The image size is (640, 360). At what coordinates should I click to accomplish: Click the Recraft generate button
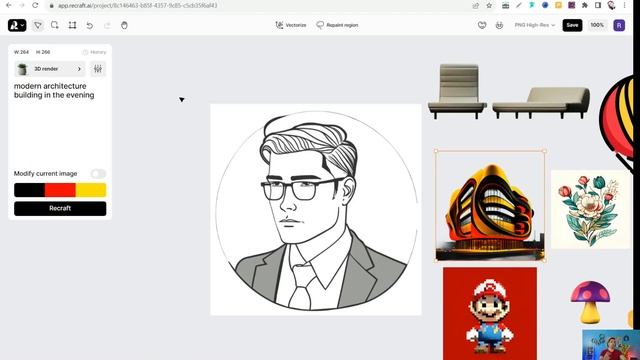[x=60, y=209]
